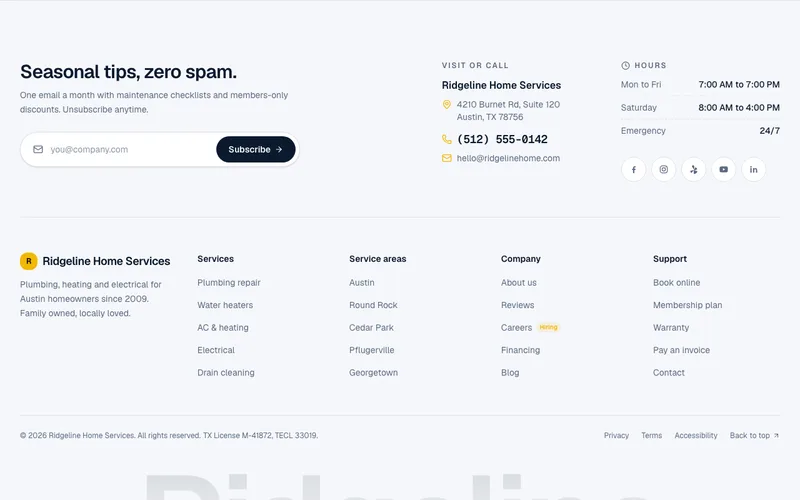Viewport: 800px width, 500px height.
Task: Click the Company column heading
Action: point(520,259)
